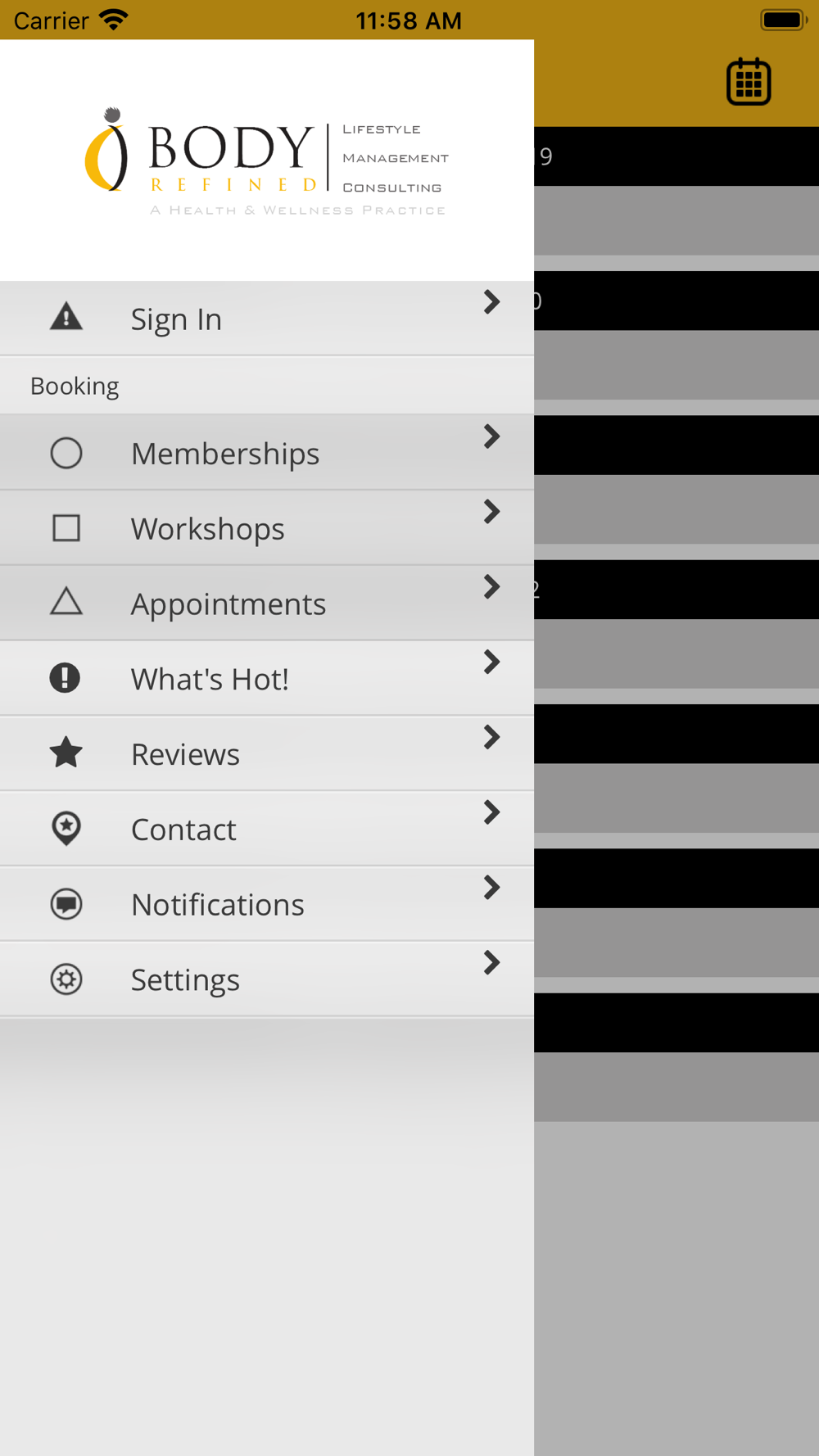This screenshot has width=819, height=1456.
Task: Tap the Body Refined logo banner
Action: pos(267,161)
